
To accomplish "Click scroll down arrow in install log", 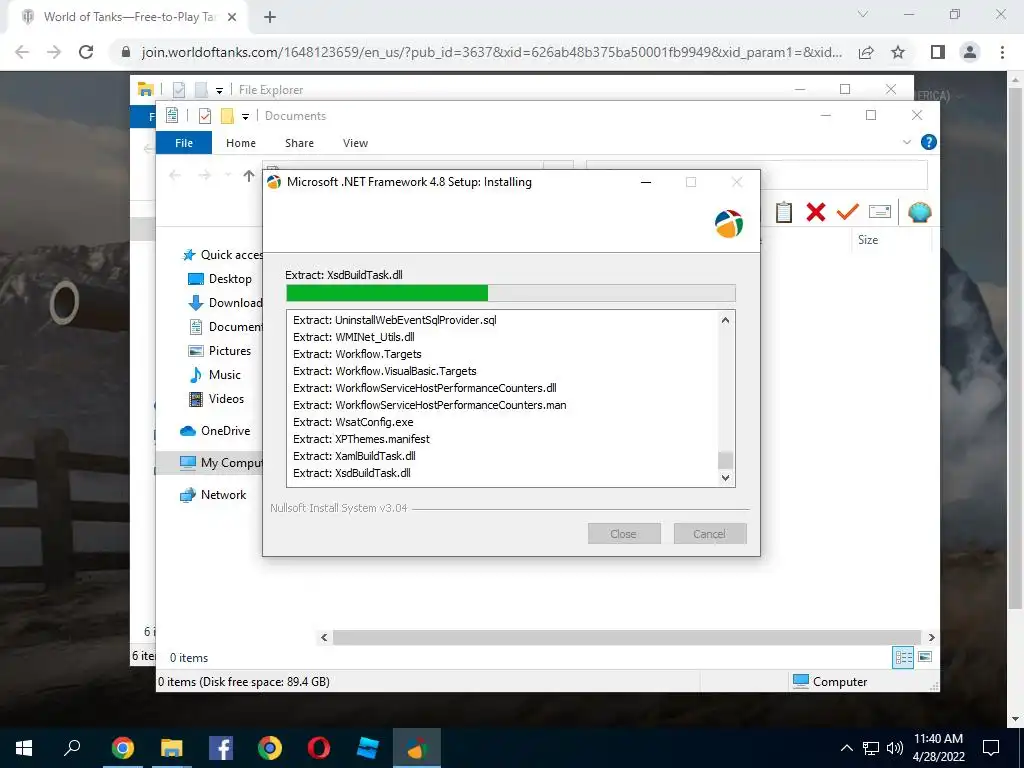I will click(x=725, y=477).
